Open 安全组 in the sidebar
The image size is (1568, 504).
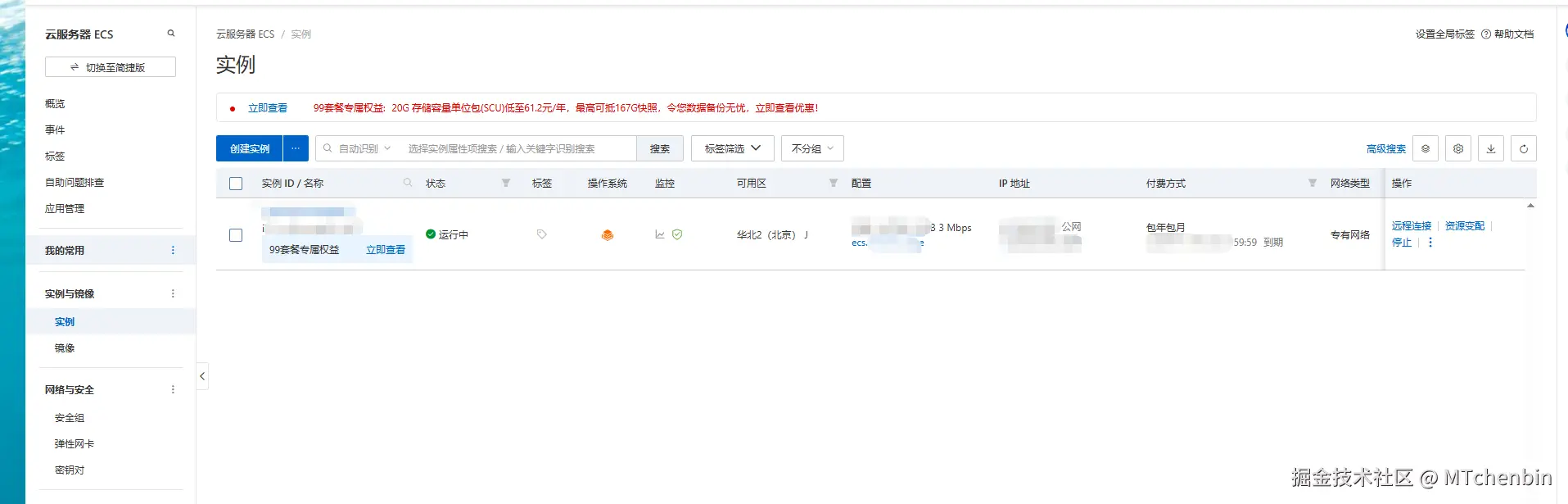[x=70, y=418]
